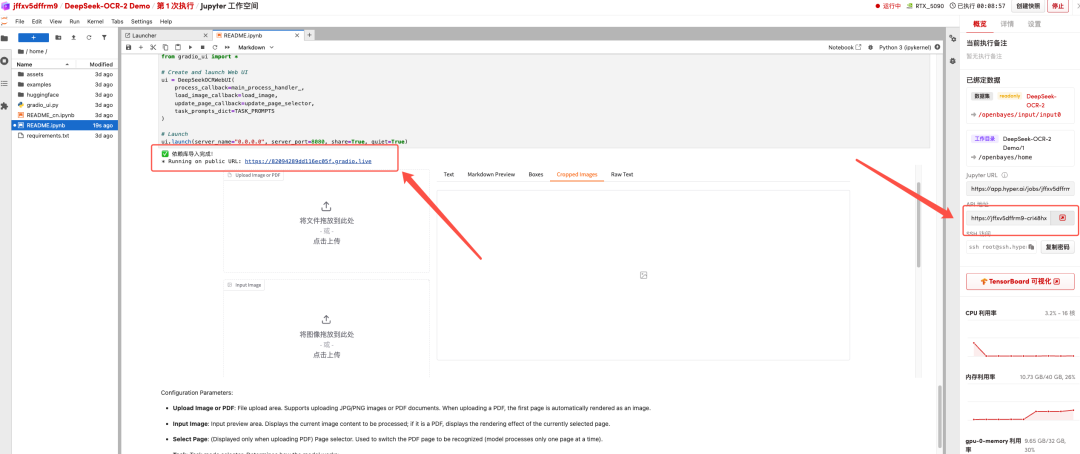Select the requirements.txt file

point(65,136)
